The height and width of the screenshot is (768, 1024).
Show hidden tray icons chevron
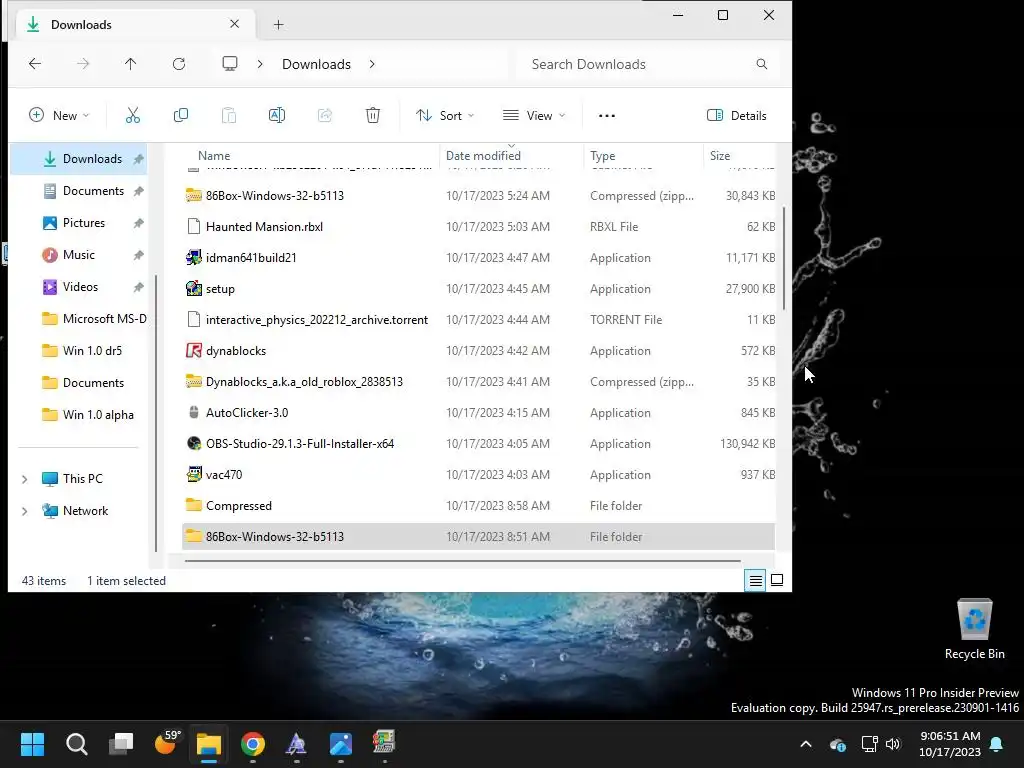tap(806, 744)
